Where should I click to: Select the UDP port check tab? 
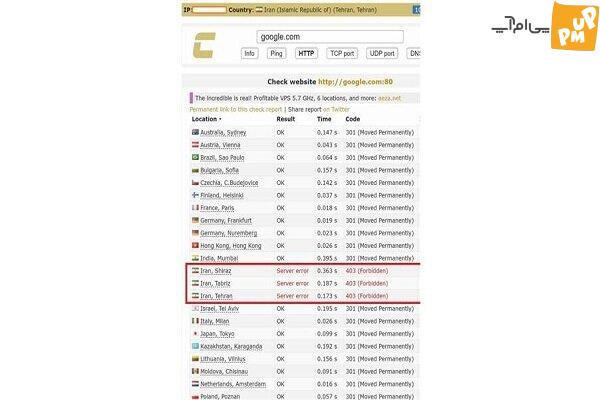(382, 54)
